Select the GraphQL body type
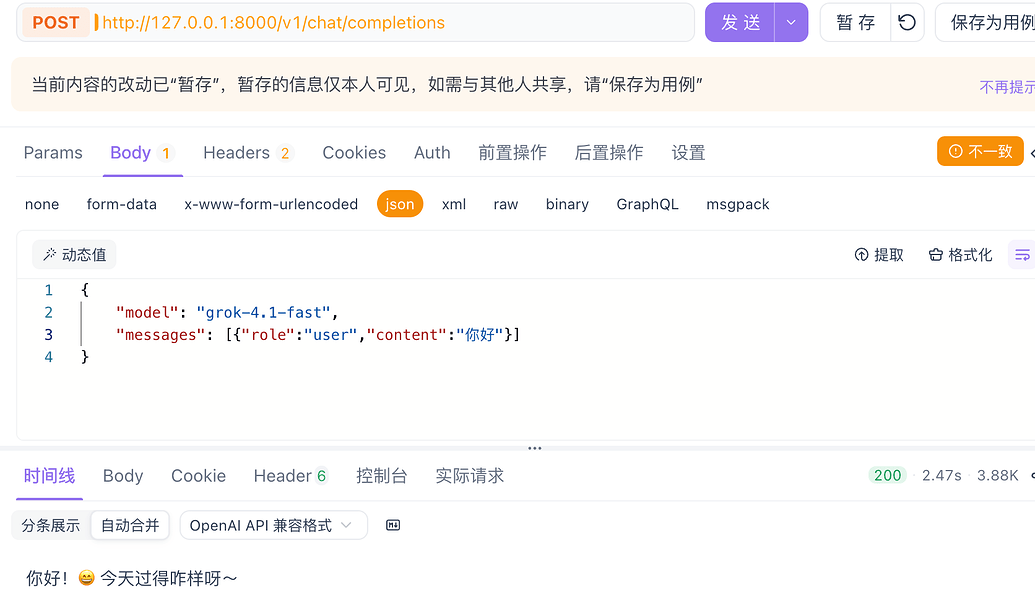Viewport: 1035px width, 607px height. pos(647,205)
